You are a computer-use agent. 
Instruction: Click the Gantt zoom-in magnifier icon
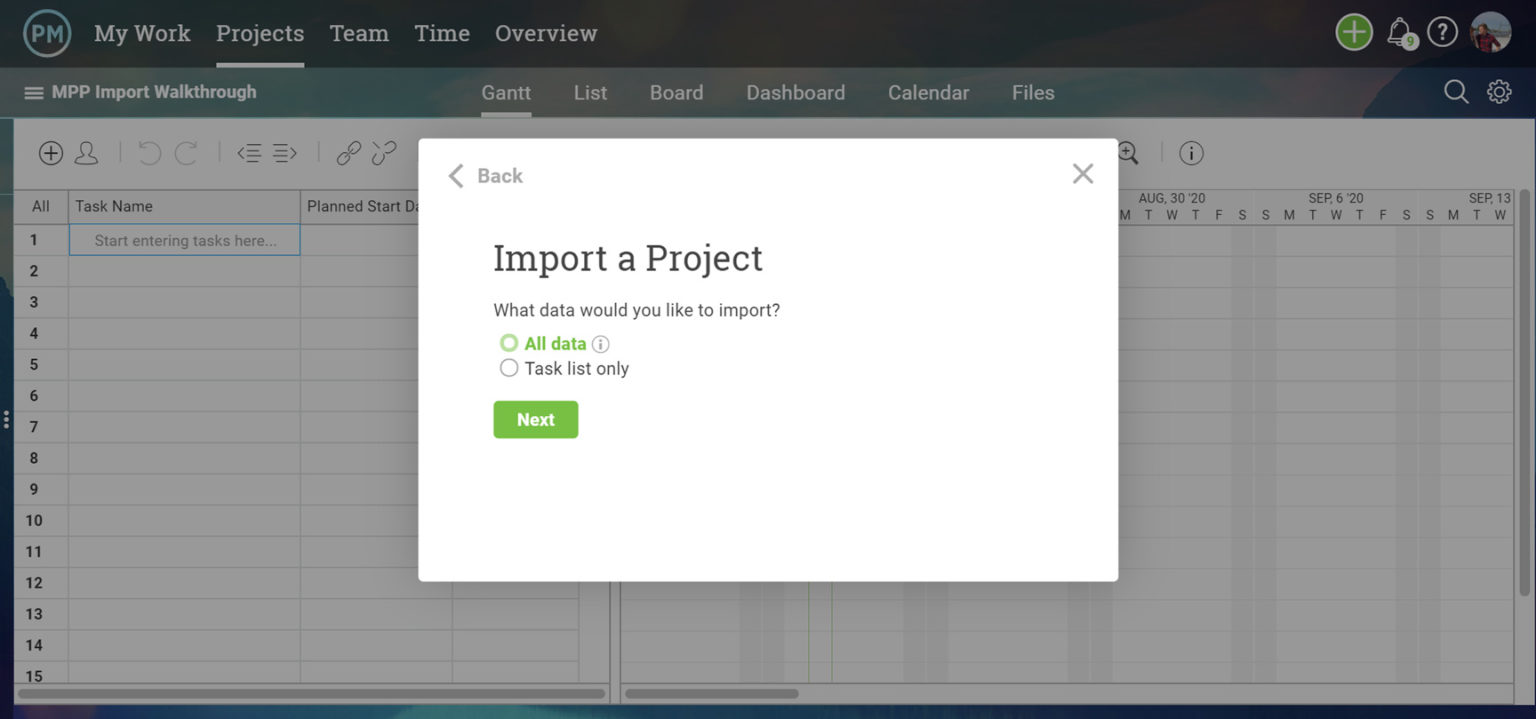[1126, 152]
